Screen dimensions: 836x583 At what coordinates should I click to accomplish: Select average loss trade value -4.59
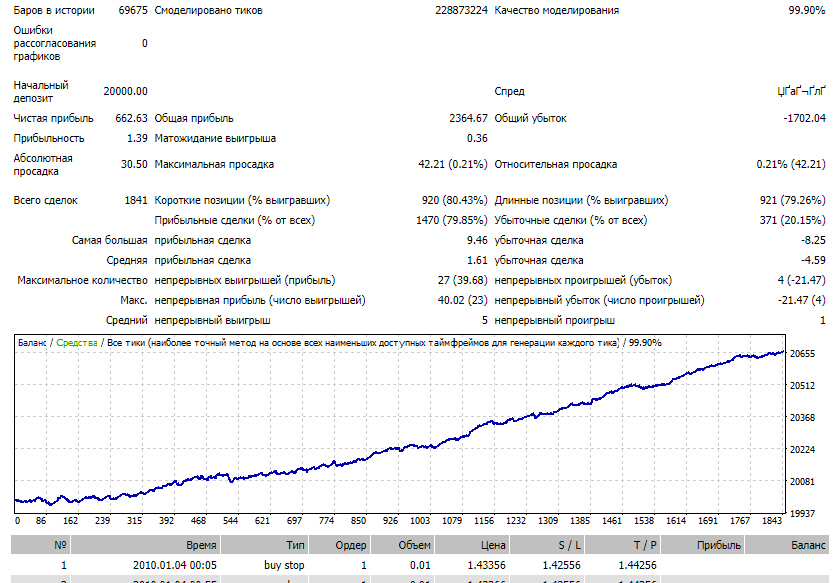tap(813, 260)
